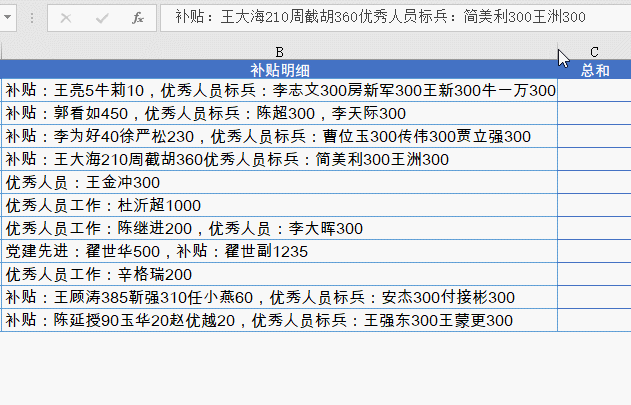This screenshot has width=631, height=405.
Task: Click the vertical dots beside the Name Box
Action: pyautogui.click(x=32, y=18)
